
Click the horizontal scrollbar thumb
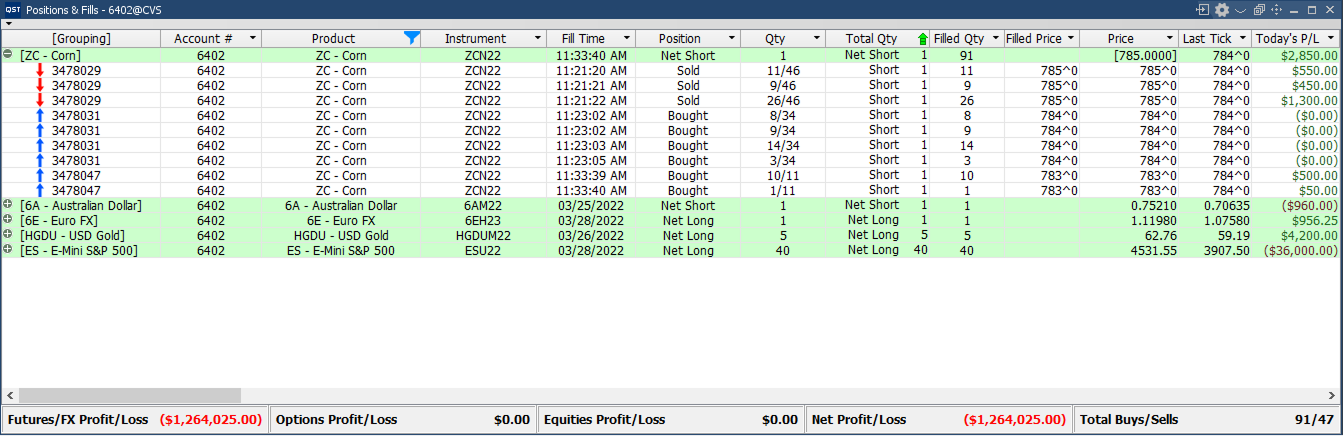(130, 395)
